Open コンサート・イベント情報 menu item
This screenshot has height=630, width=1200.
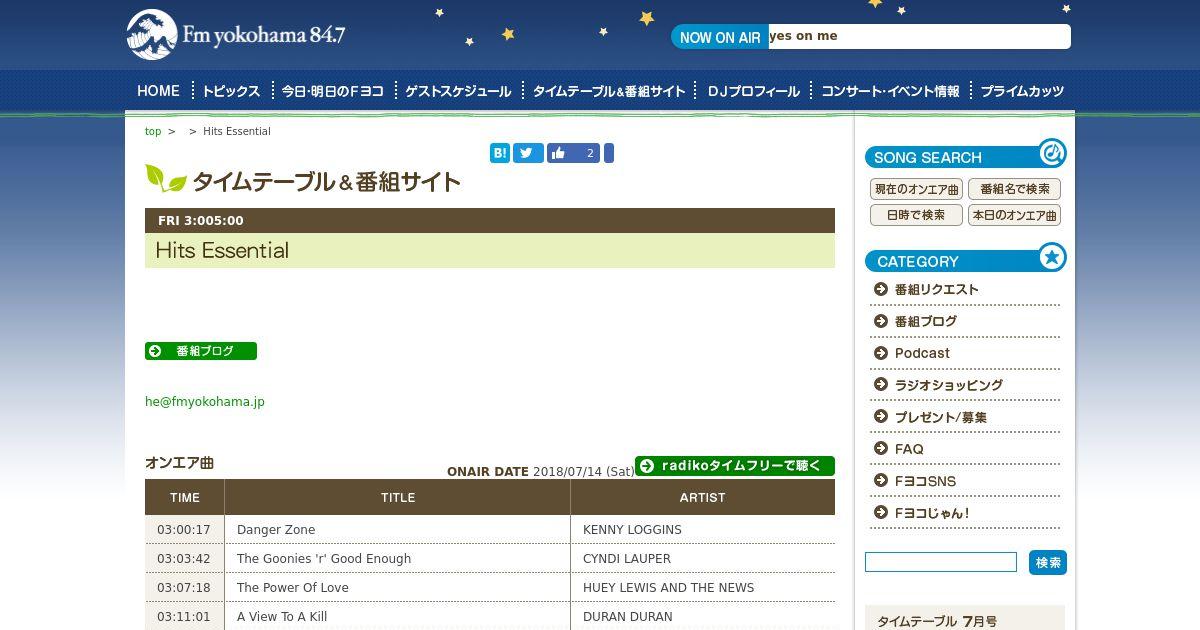[x=890, y=91]
